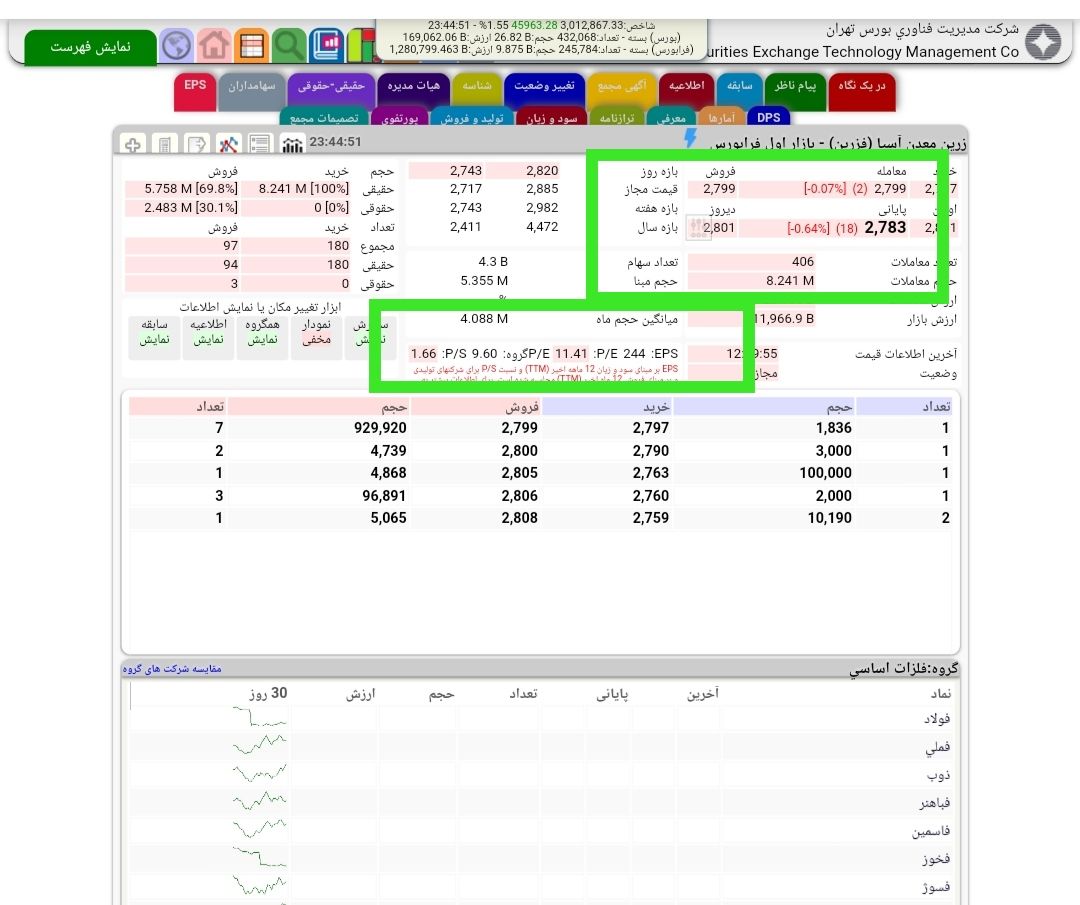Switch to تغییر وضعیت tab
The width and height of the screenshot is (1080, 905).
(544, 91)
